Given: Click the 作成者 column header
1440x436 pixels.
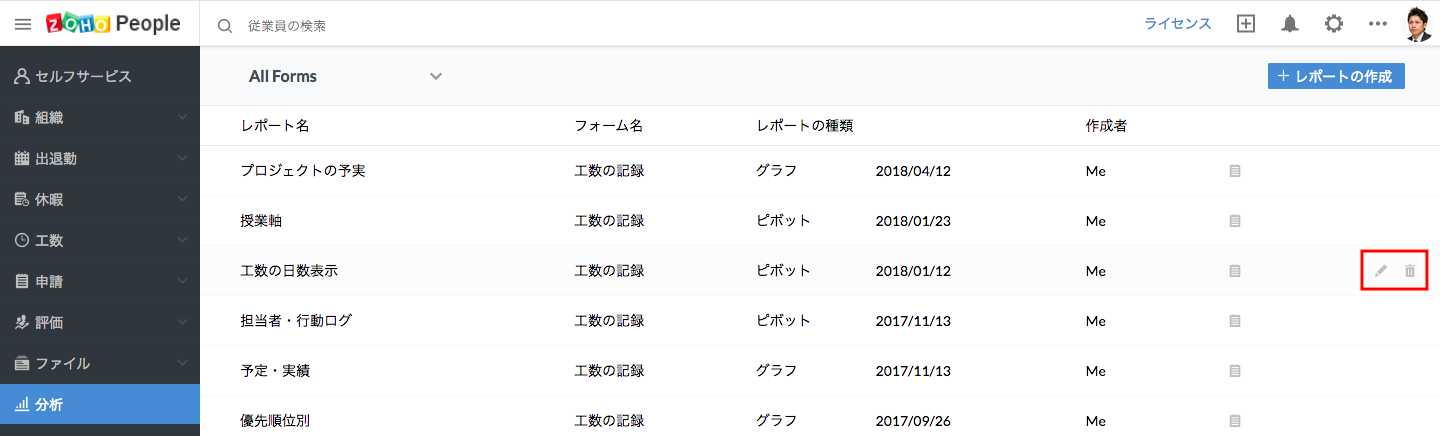Looking at the screenshot, I should [1107, 126].
